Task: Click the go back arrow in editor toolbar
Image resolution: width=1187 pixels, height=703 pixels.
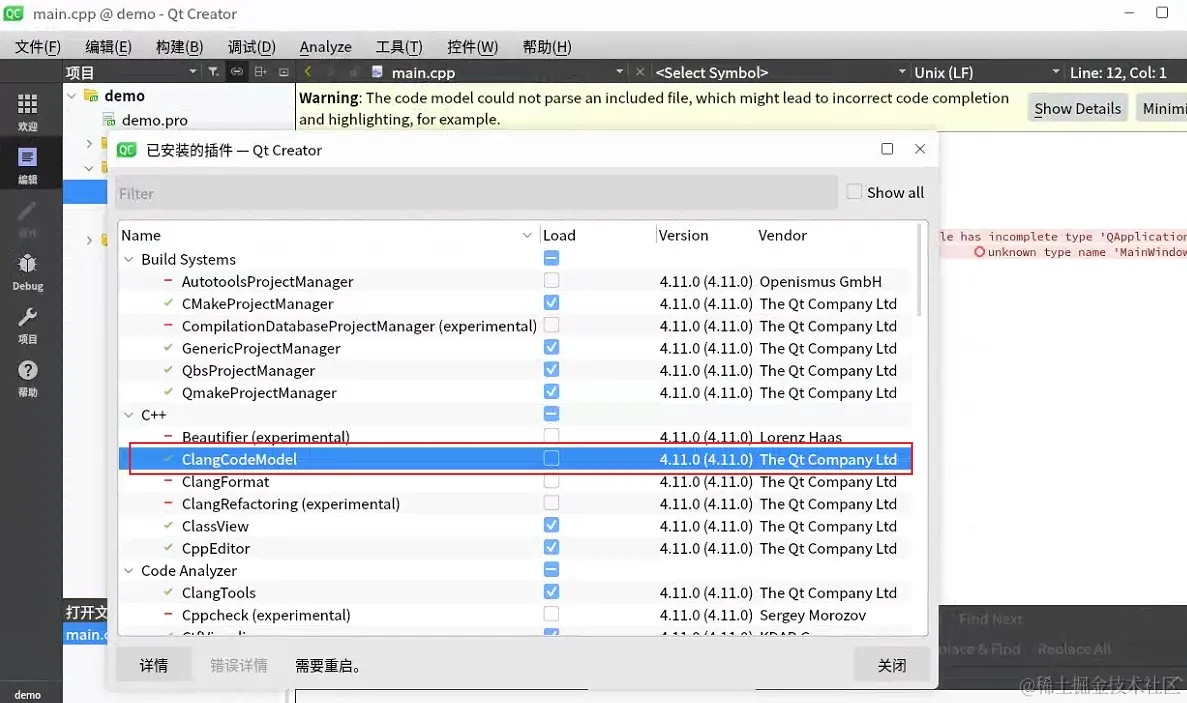Action: pyautogui.click(x=308, y=72)
